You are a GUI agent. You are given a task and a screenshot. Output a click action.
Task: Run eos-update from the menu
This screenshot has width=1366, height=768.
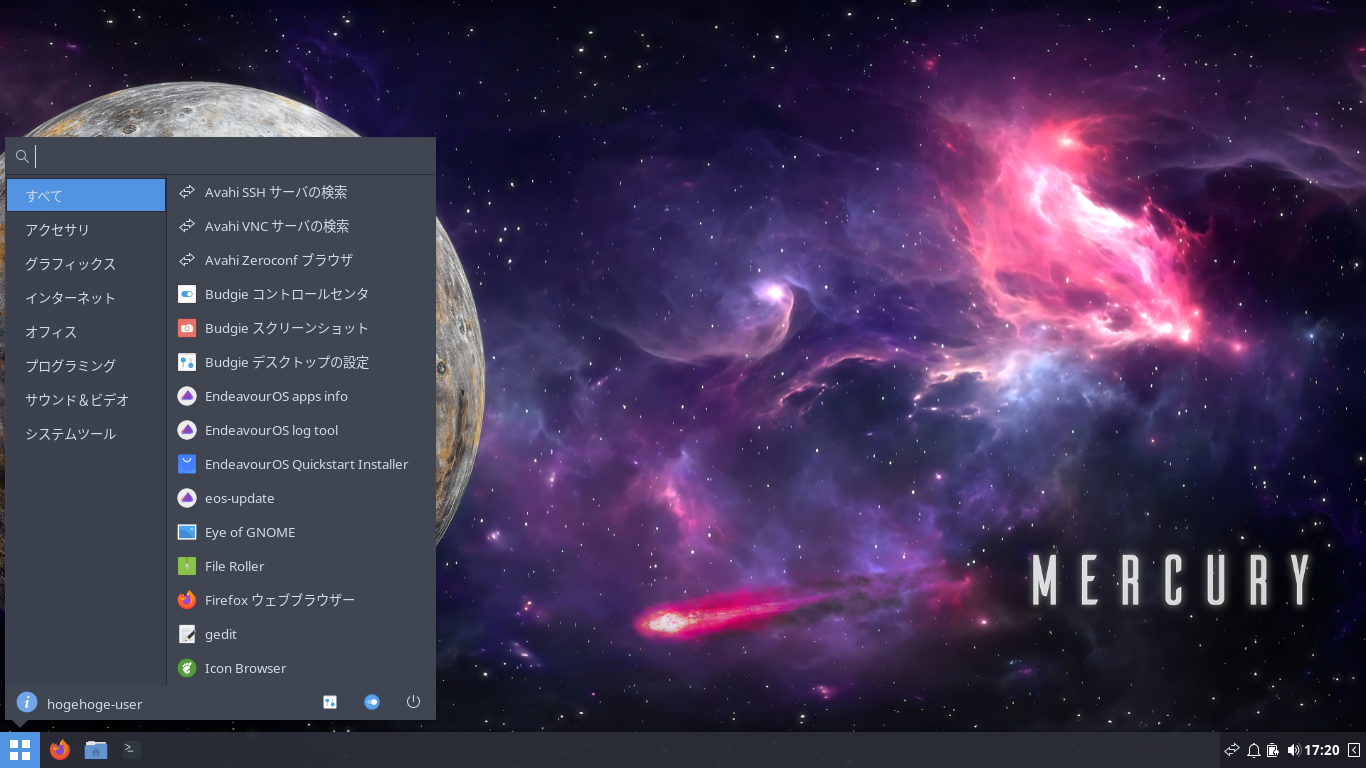point(301,498)
